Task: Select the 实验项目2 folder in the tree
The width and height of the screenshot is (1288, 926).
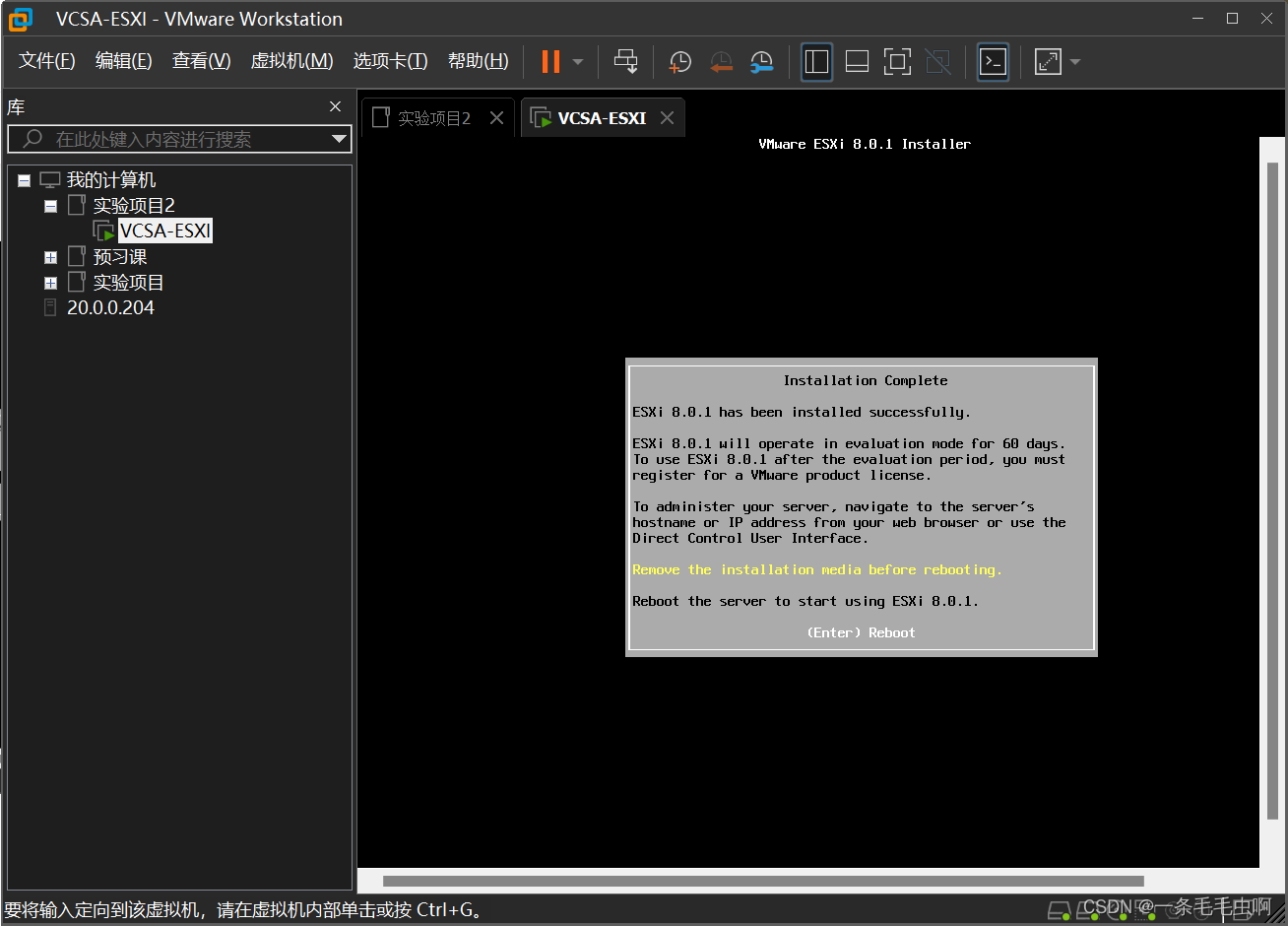Action: pos(134,206)
